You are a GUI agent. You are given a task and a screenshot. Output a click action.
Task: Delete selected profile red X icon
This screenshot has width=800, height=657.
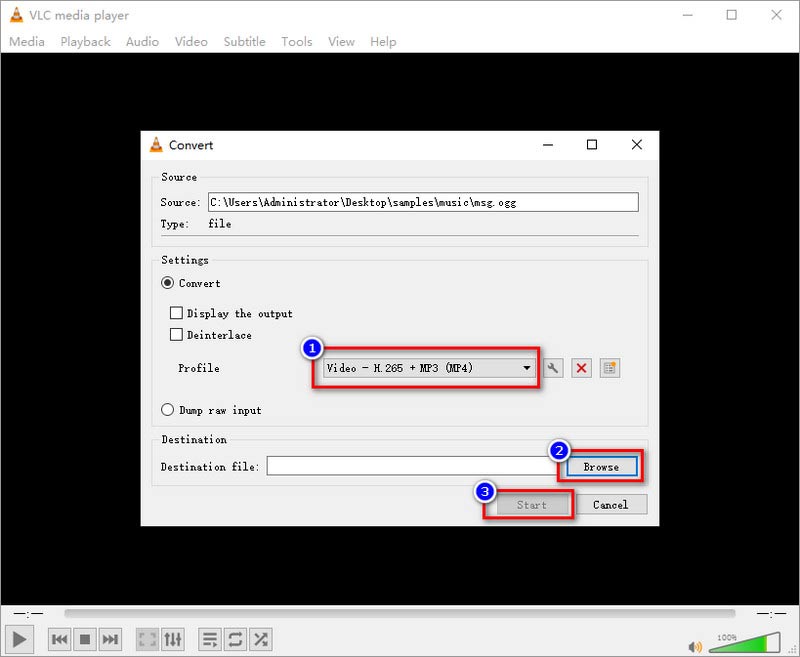(581, 368)
